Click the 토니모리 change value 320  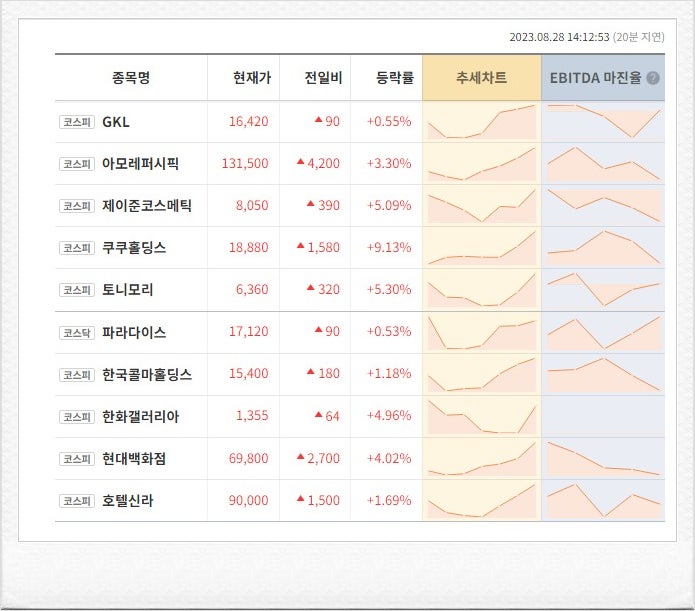[329, 290]
